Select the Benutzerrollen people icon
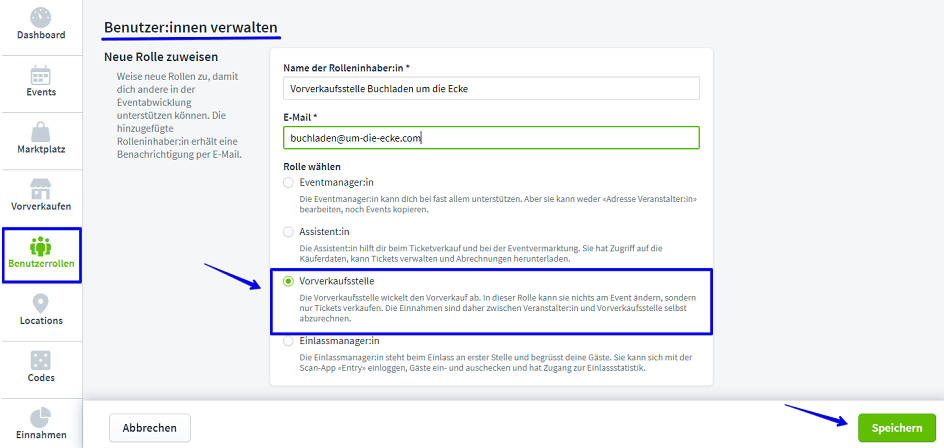The image size is (944, 448). (x=41, y=246)
